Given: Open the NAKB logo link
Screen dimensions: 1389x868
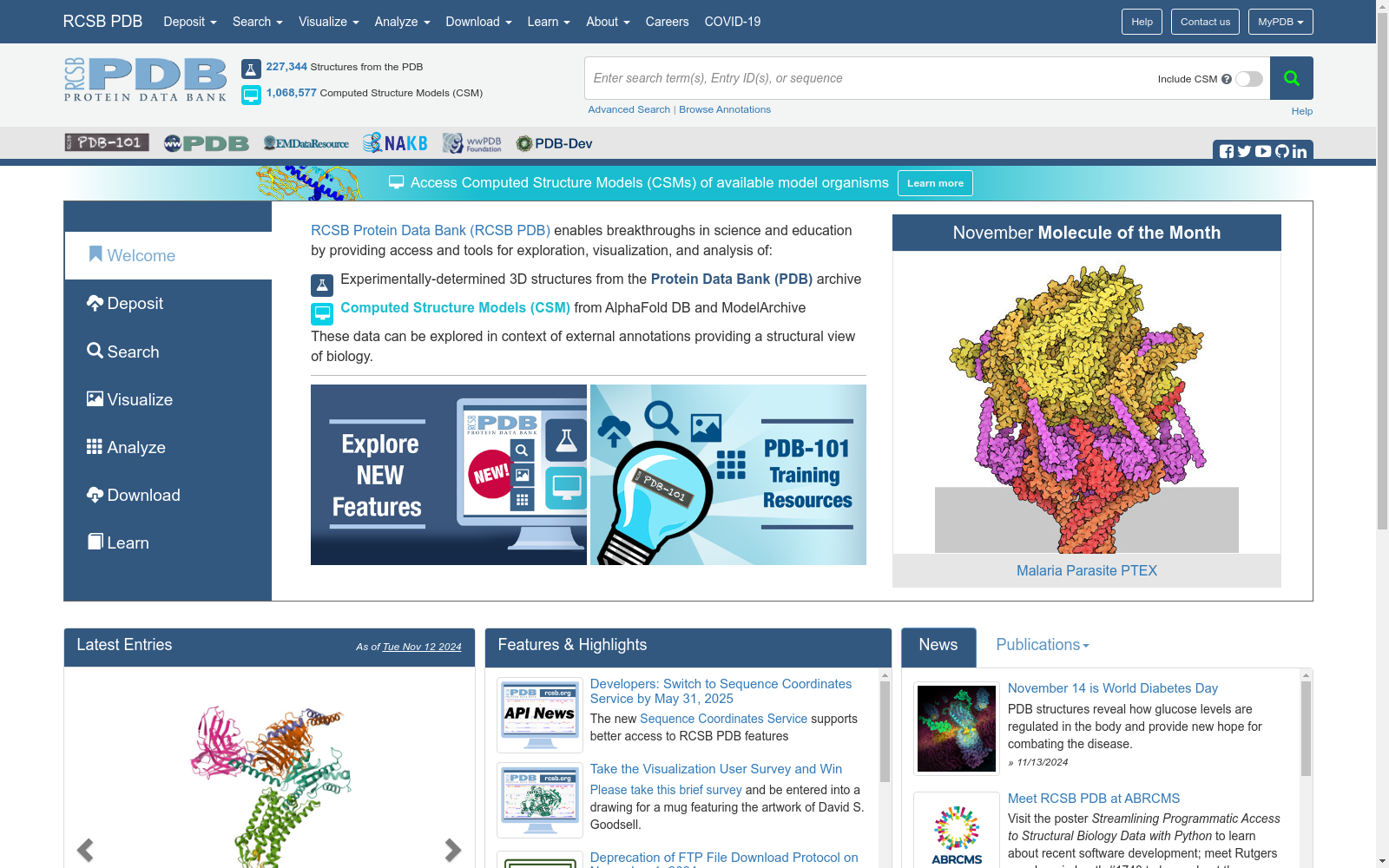Looking at the screenshot, I should pos(395,143).
